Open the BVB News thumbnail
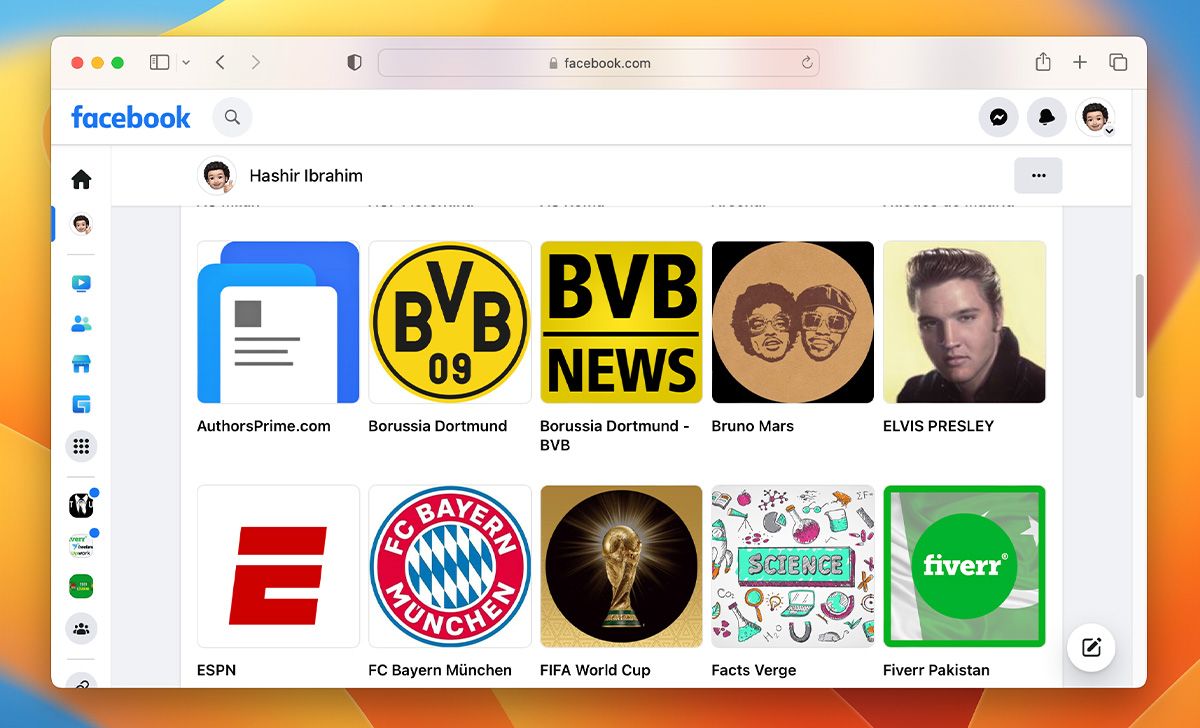This screenshot has width=1200, height=728. 621,322
